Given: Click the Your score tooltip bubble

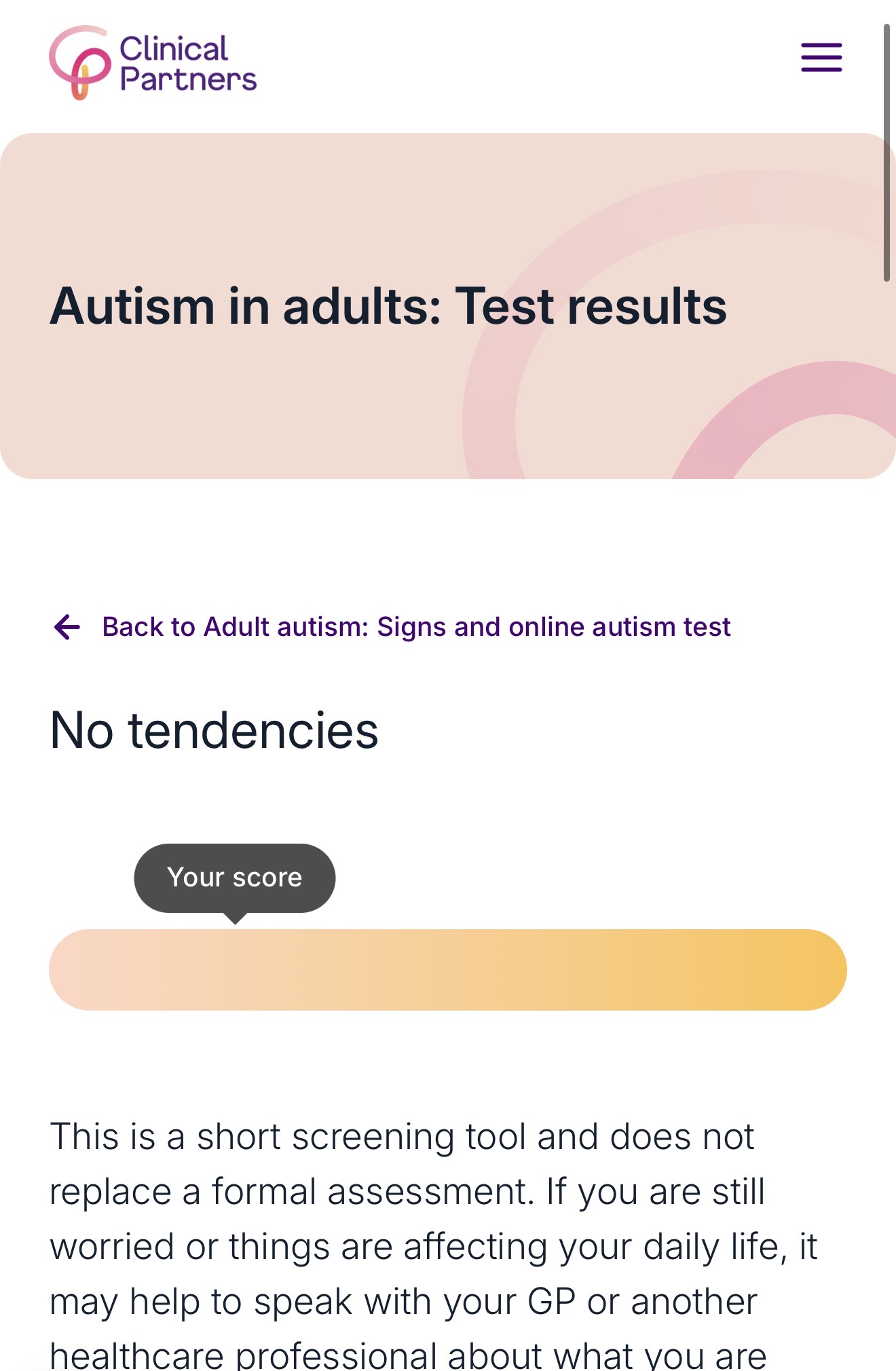Looking at the screenshot, I should click(x=235, y=878).
